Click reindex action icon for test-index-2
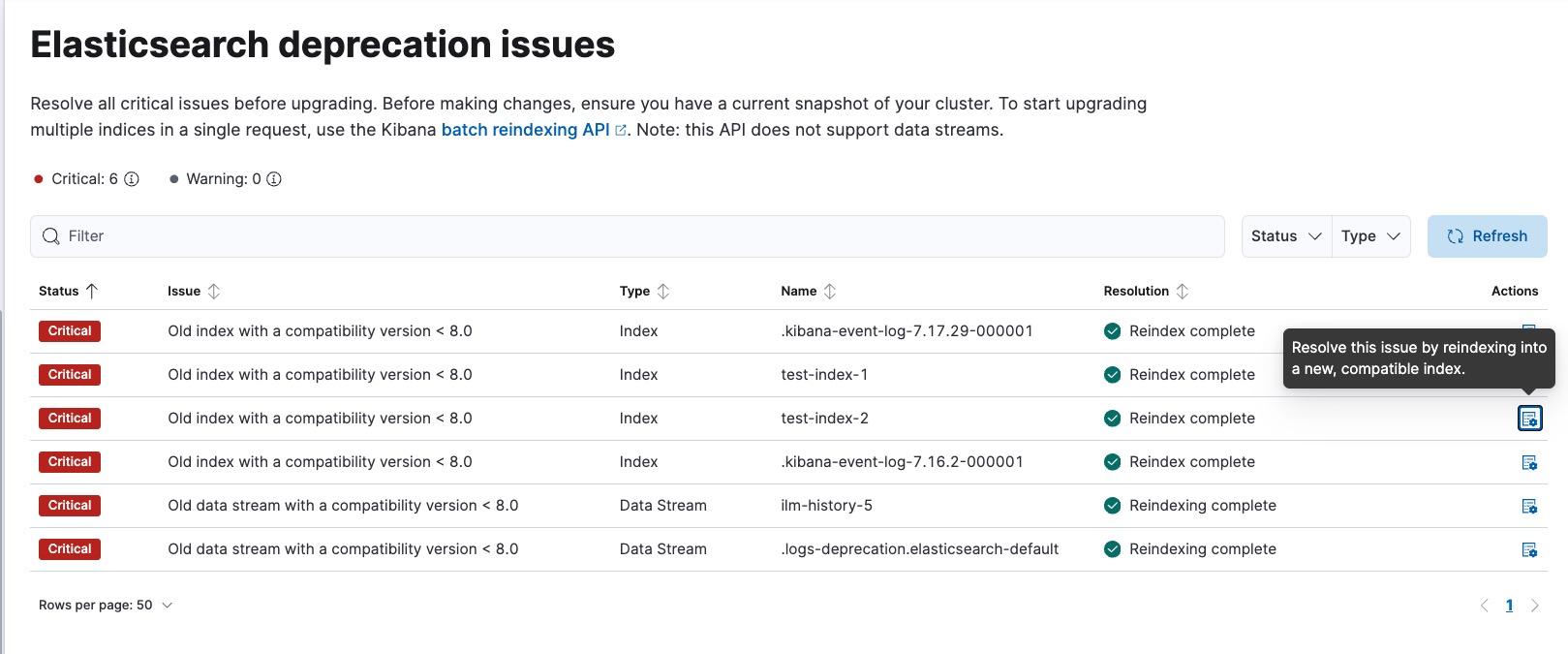 coord(1529,419)
